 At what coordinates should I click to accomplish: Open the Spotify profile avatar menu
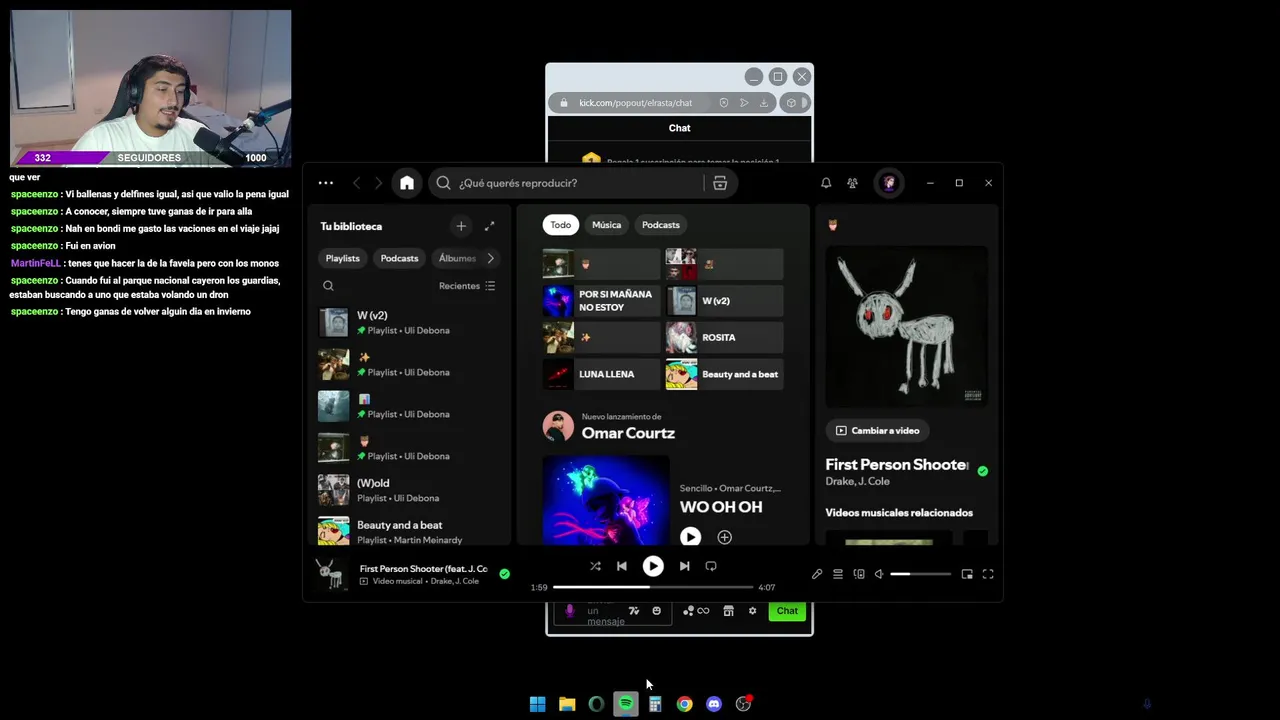click(889, 183)
